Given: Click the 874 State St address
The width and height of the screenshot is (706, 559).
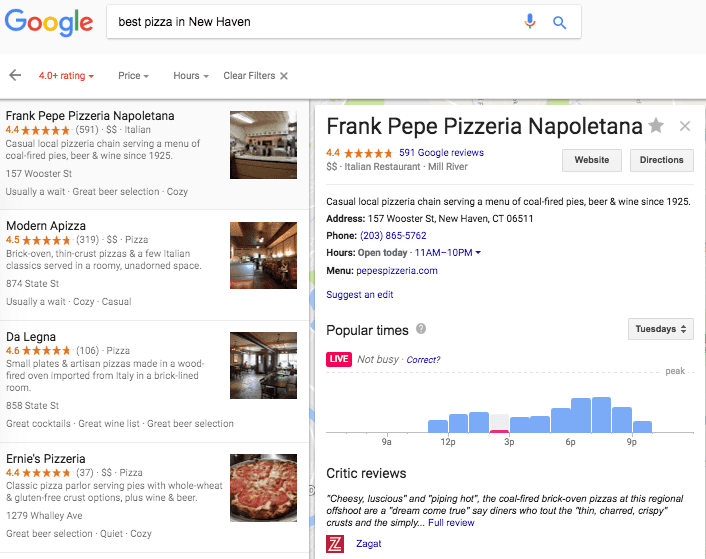Looking at the screenshot, I should [x=32, y=284].
